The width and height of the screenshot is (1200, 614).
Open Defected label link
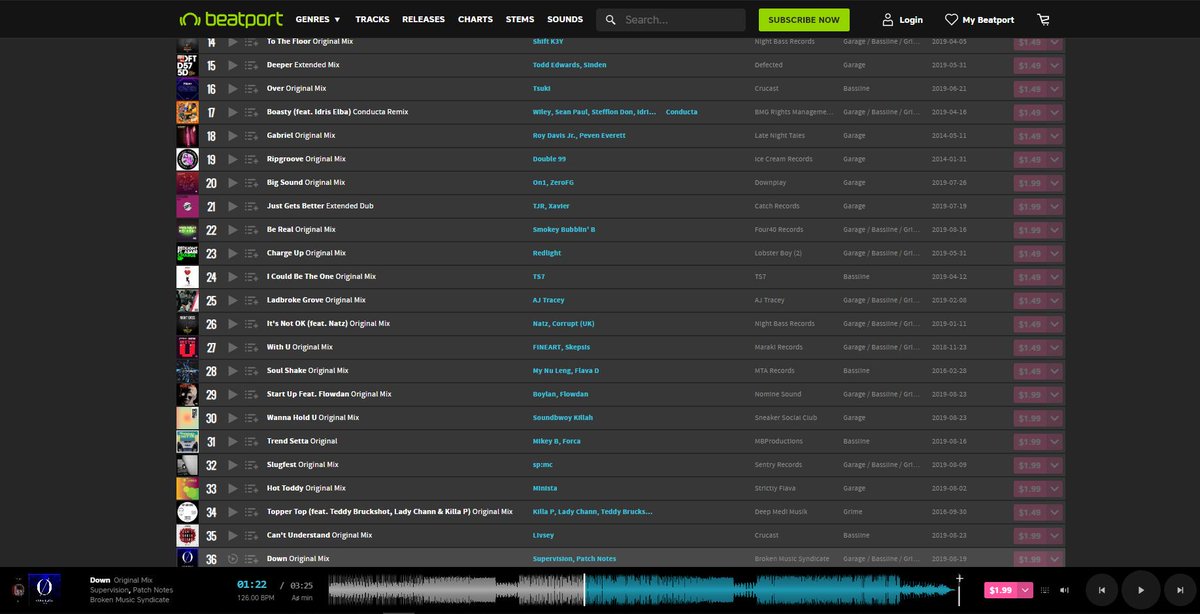click(769, 65)
